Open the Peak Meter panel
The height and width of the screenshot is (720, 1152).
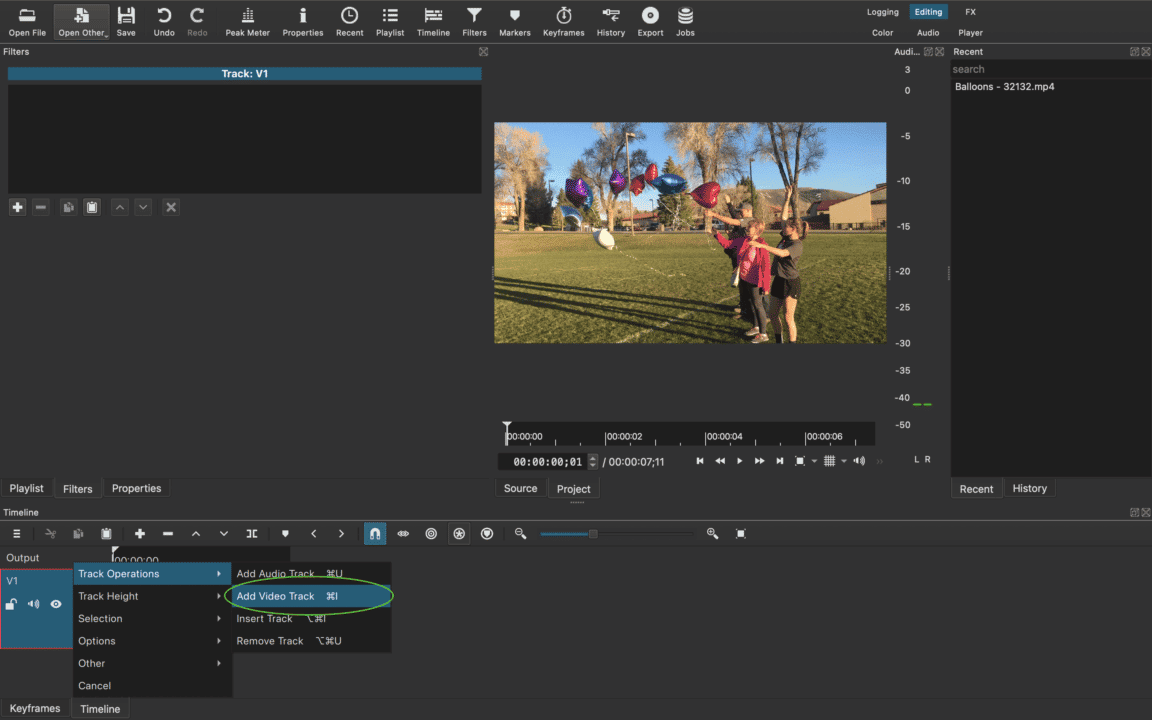(x=247, y=21)
